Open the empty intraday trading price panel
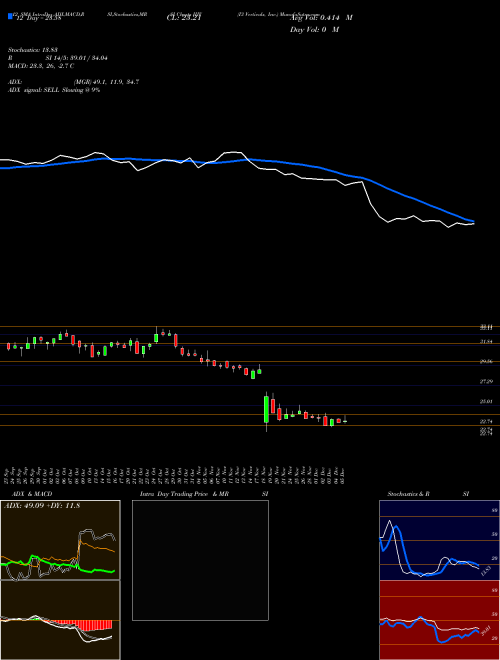500x660 pixels. (x=200, y=560)
